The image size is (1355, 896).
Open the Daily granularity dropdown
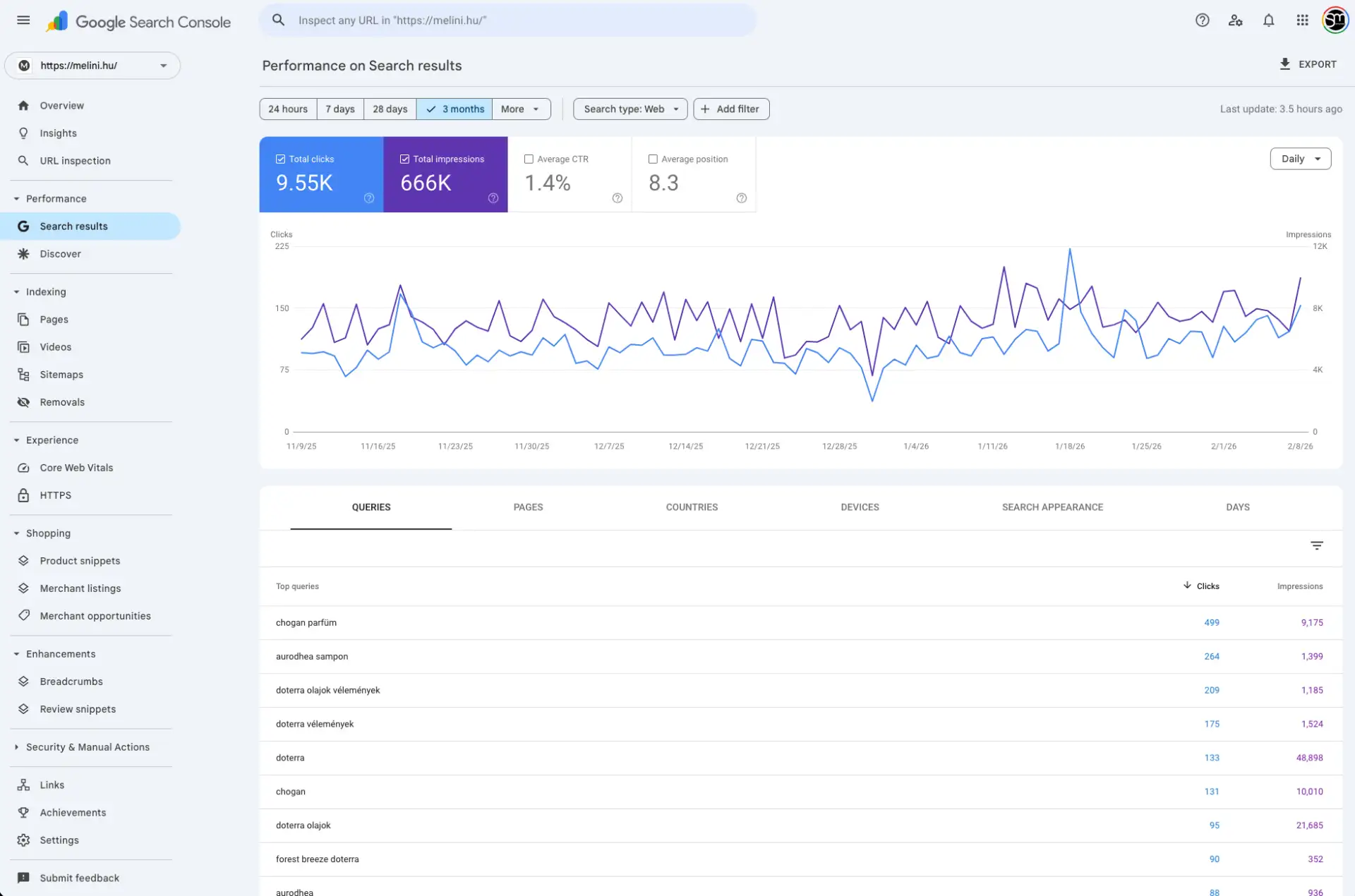(1300, 159)
